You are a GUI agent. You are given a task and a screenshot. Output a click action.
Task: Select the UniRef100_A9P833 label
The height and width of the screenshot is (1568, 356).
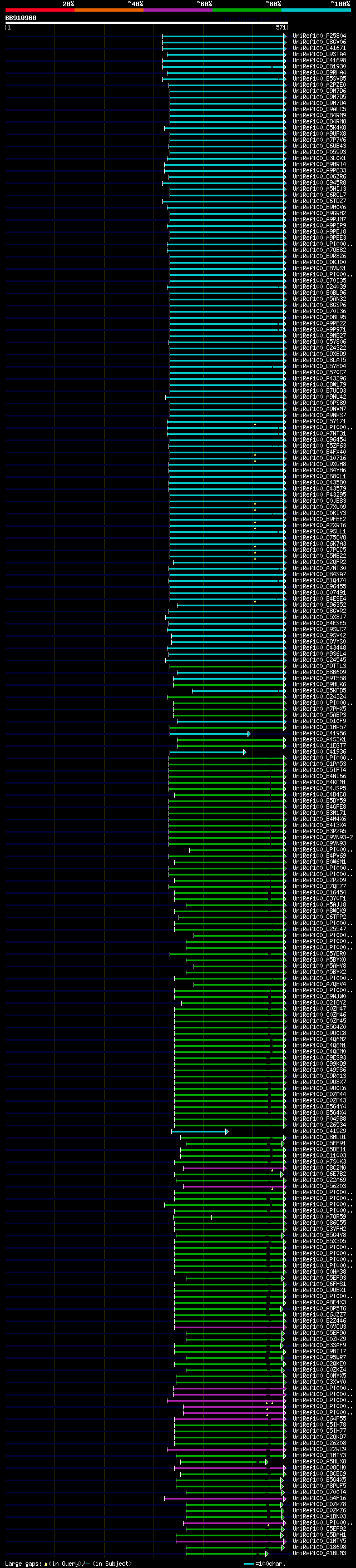pyautogui.click(x=319, y=170)
